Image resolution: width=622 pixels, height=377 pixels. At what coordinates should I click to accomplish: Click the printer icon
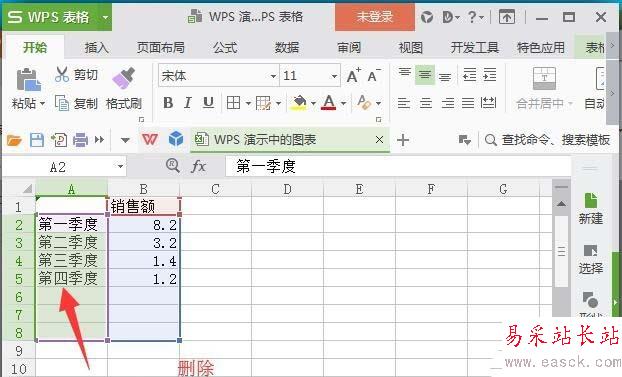[x=81, y=140]
